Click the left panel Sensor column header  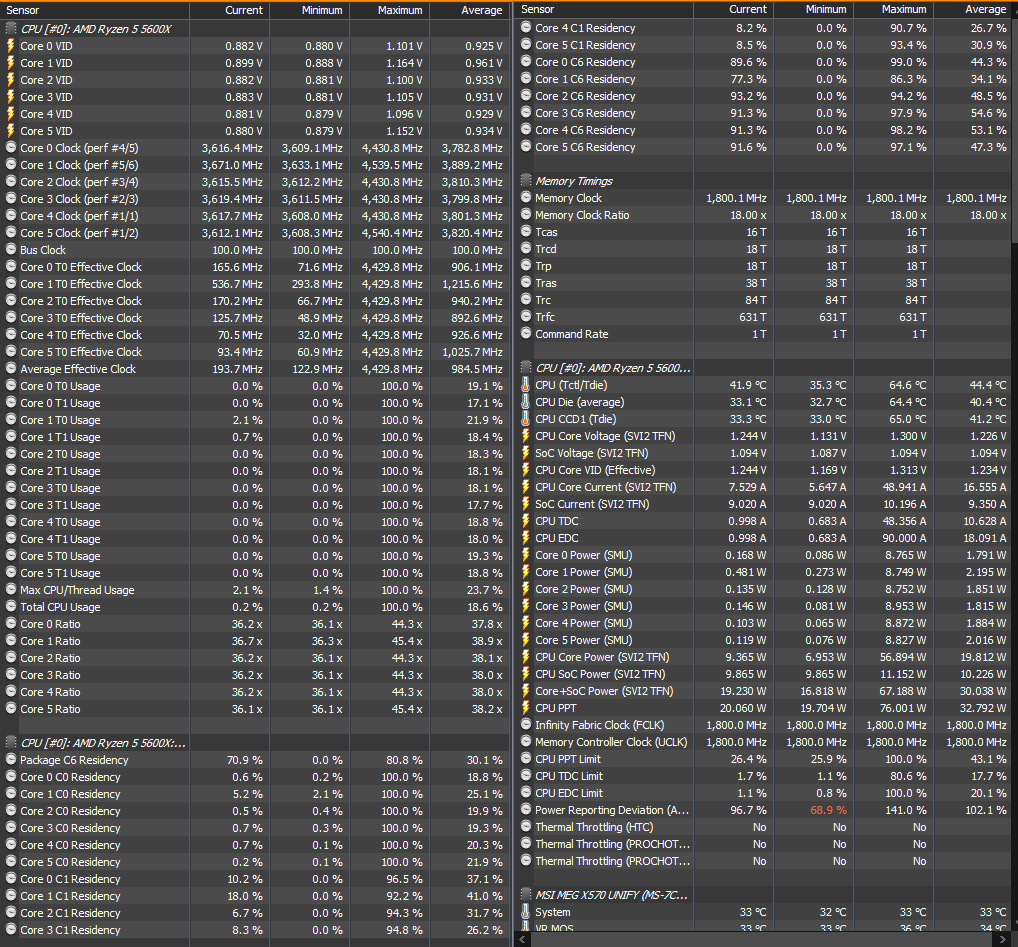pos(95,10)
